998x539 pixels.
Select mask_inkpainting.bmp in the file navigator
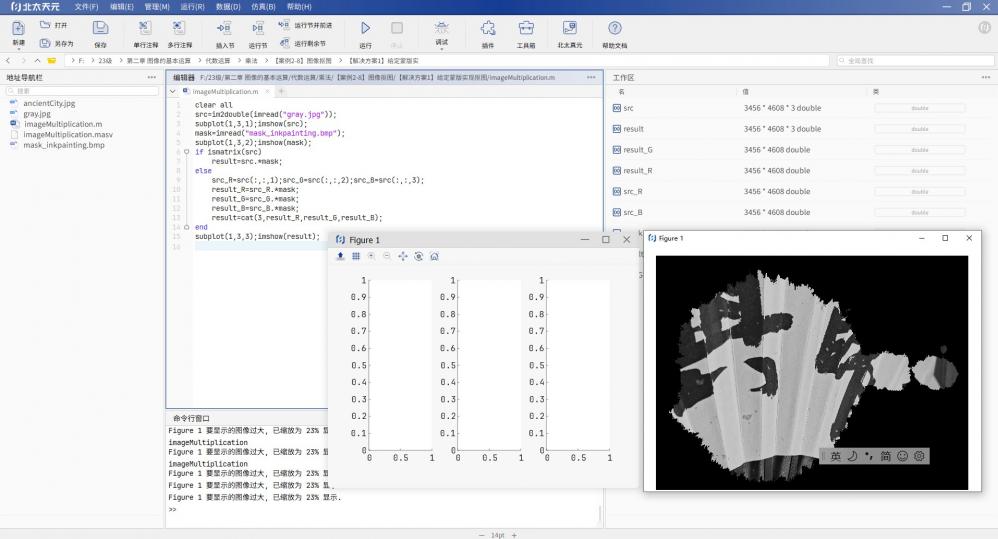(63, 145)
